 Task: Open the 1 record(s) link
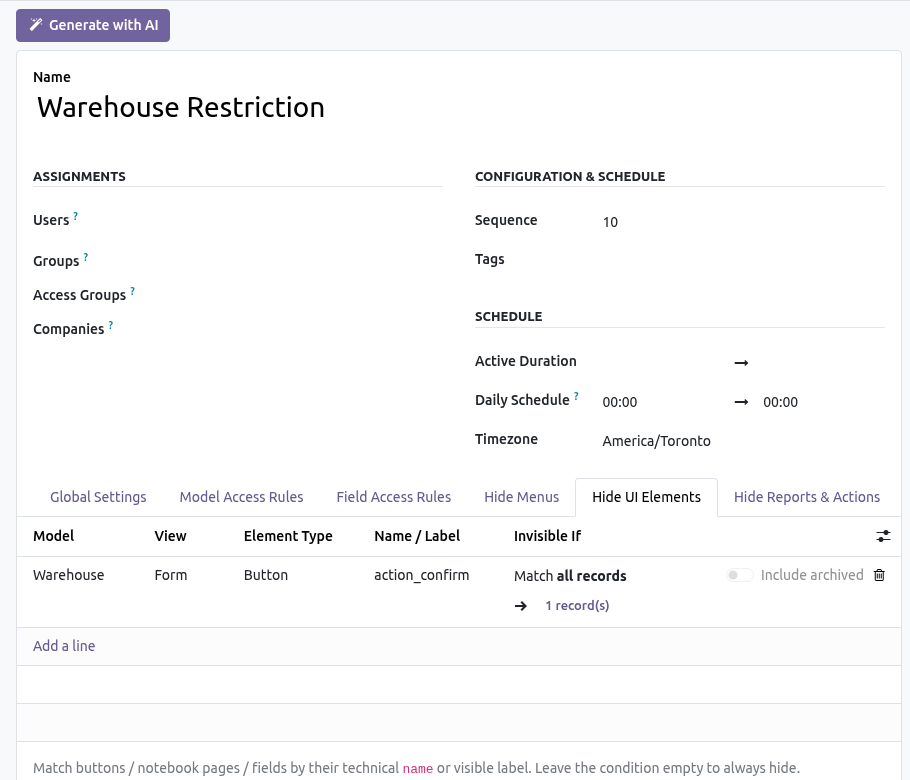[x=577, y=605]
